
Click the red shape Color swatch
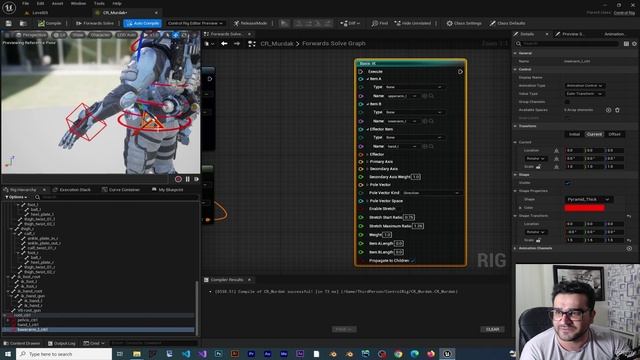click(x=584, y=208)
